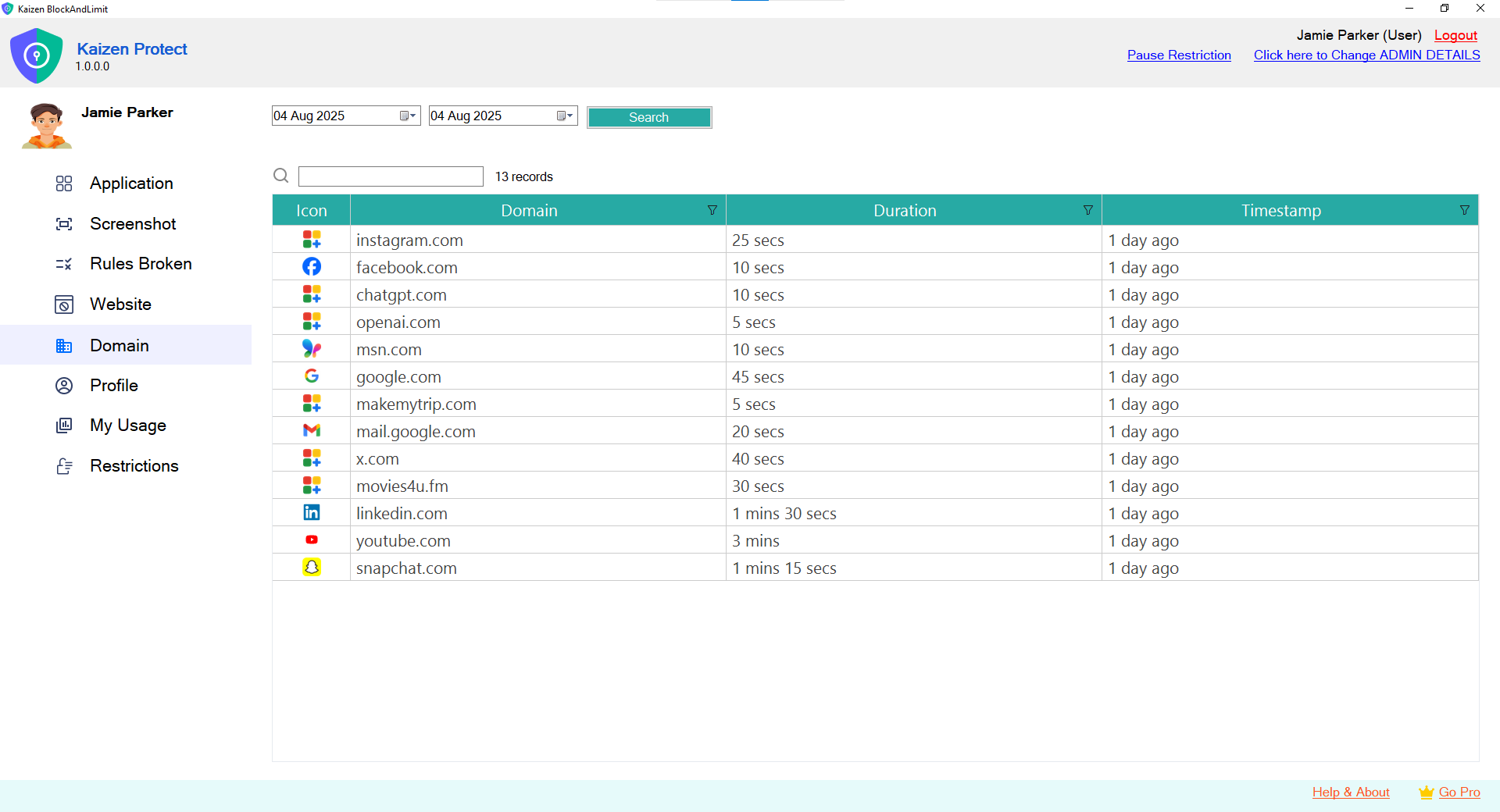Click the icon in the makemytrip.com row
The width and height of the screenshot is (1500, 812).
pyautogui.click(x=312, y=404)
